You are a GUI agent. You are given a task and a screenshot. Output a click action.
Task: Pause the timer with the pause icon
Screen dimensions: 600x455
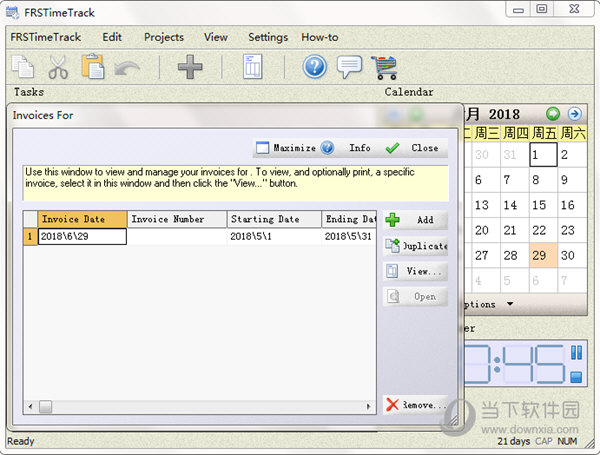pyautogui.click(x=576, y=352)
